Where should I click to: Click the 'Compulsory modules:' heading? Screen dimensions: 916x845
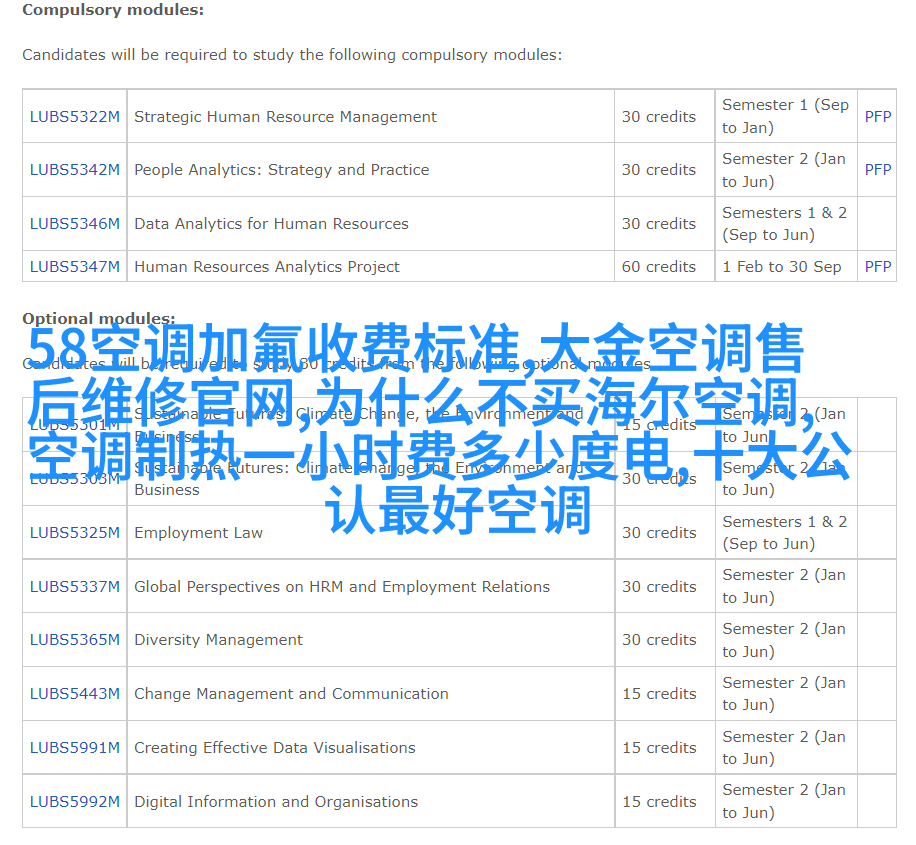113,10
